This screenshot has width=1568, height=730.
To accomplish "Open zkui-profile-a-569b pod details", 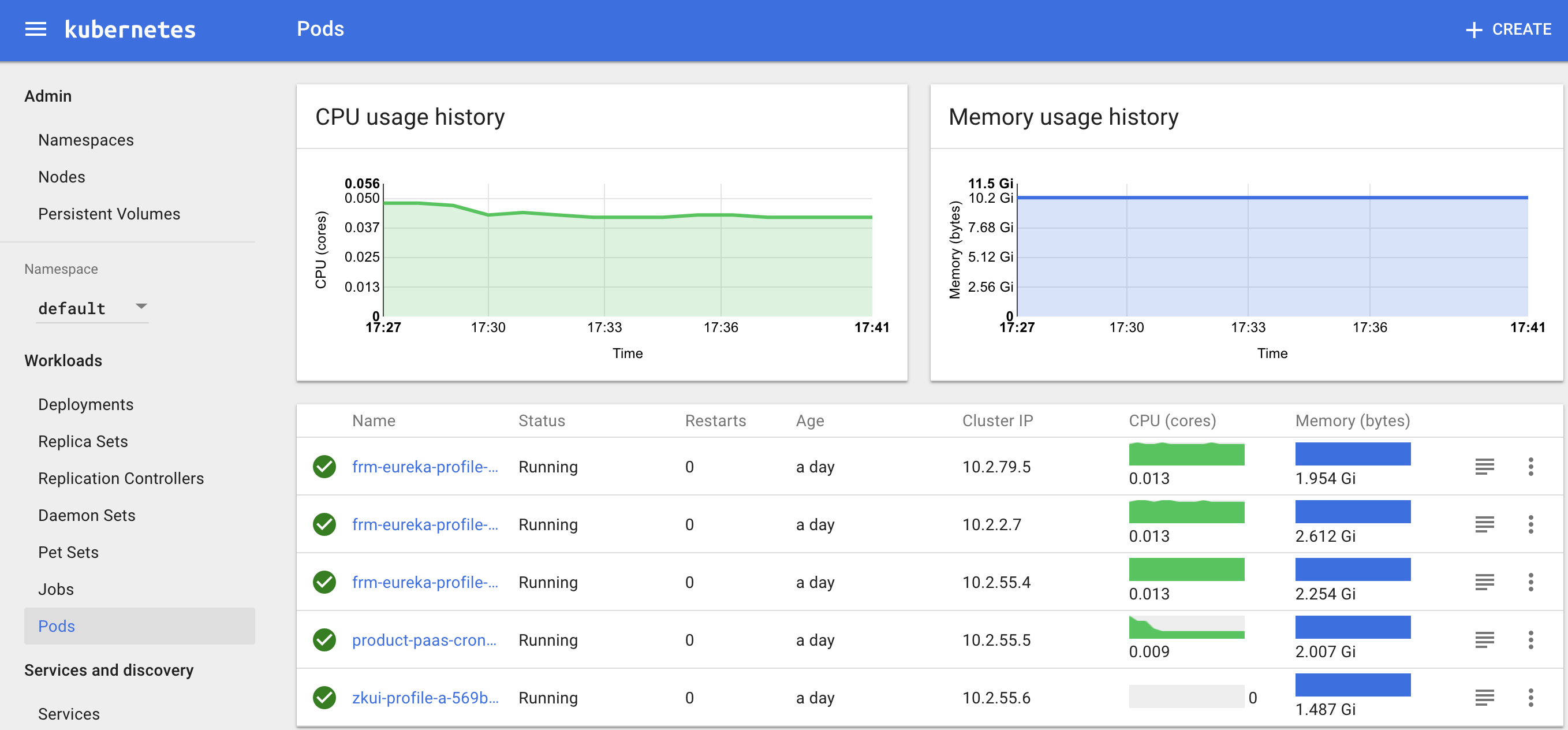I will tap(425, 698).
